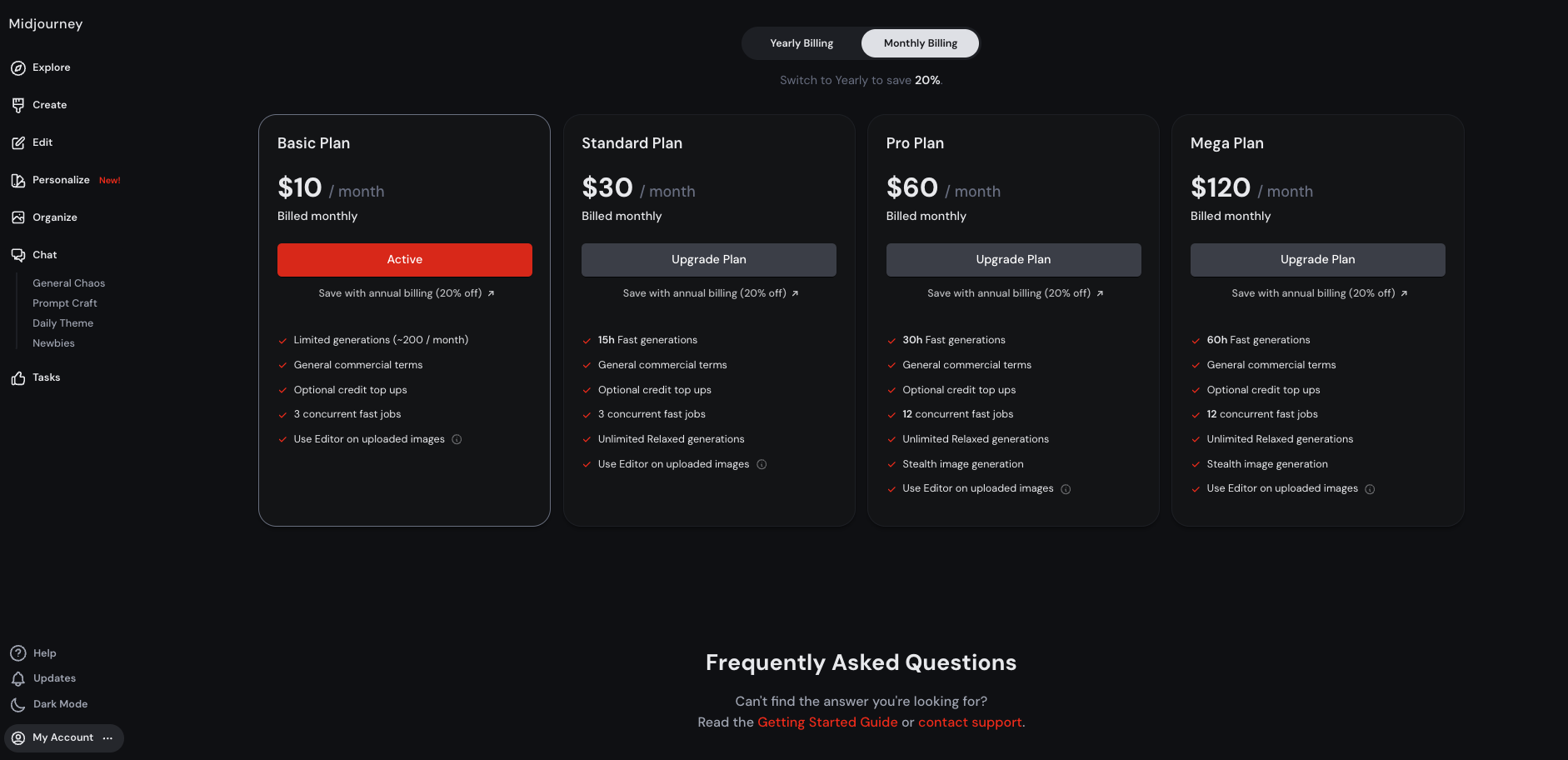Open the Tasks thumbs-up icon
1568x760 pixels.
[18, 377]
